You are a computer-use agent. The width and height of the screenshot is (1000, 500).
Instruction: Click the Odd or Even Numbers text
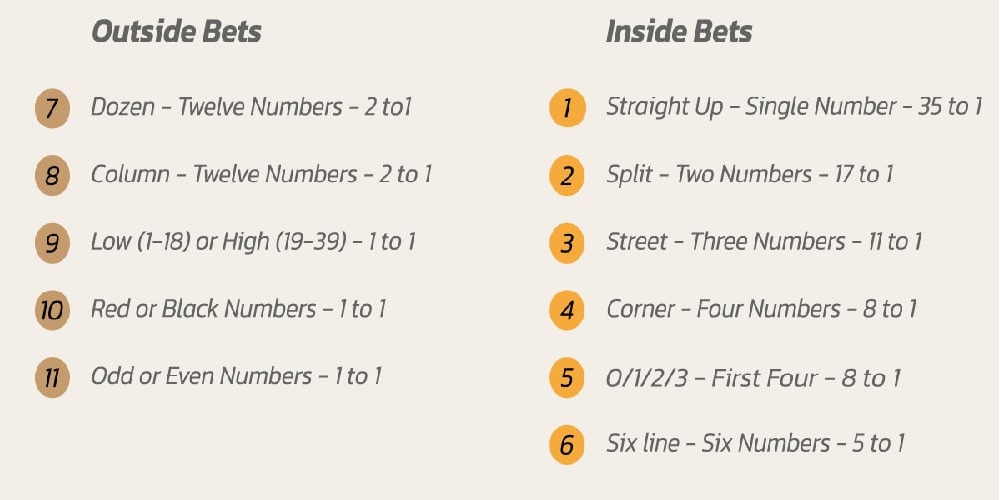point(236,377)
